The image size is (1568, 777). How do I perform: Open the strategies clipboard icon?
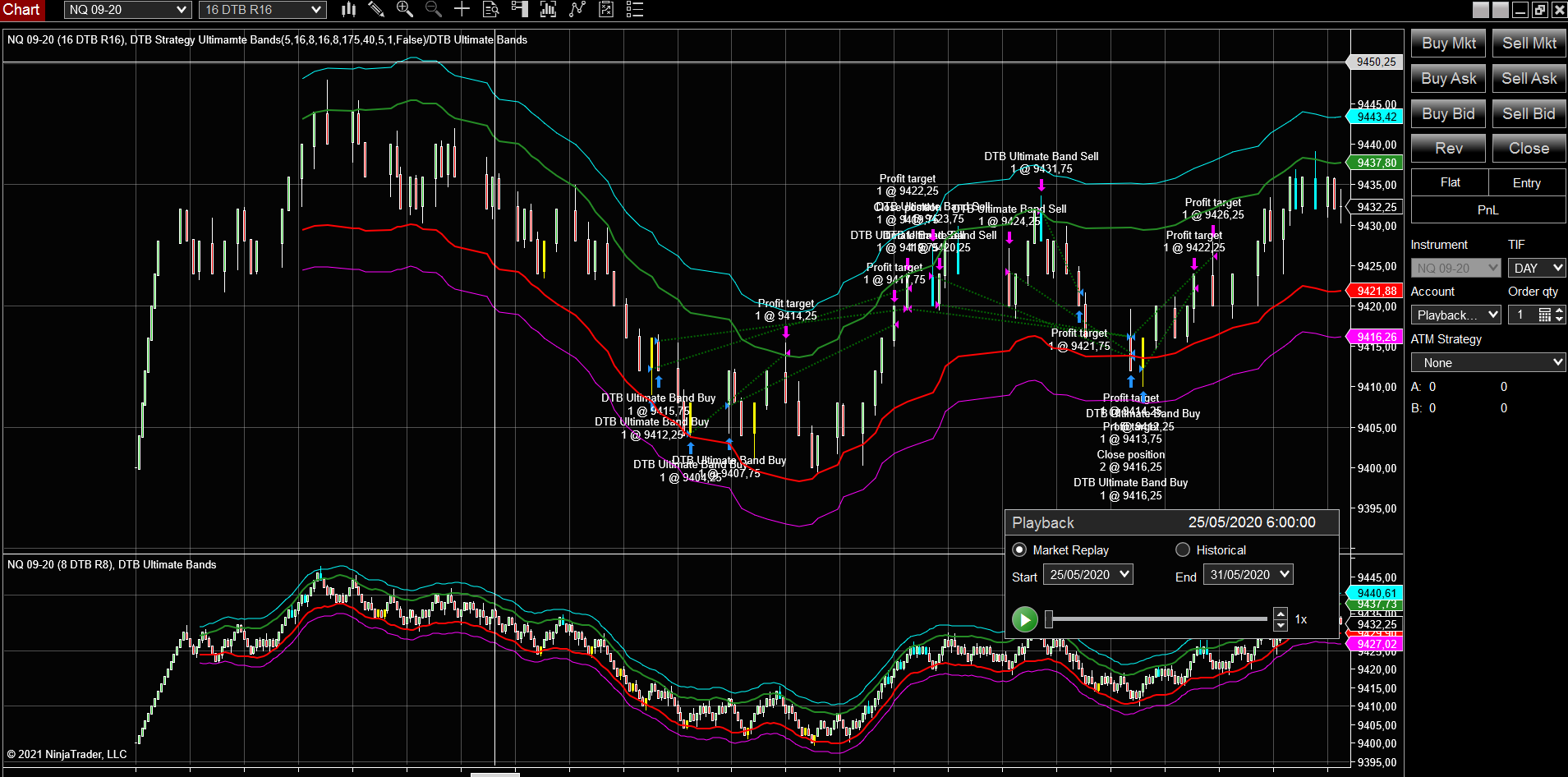pyautogui.click(x=606, y=9)
